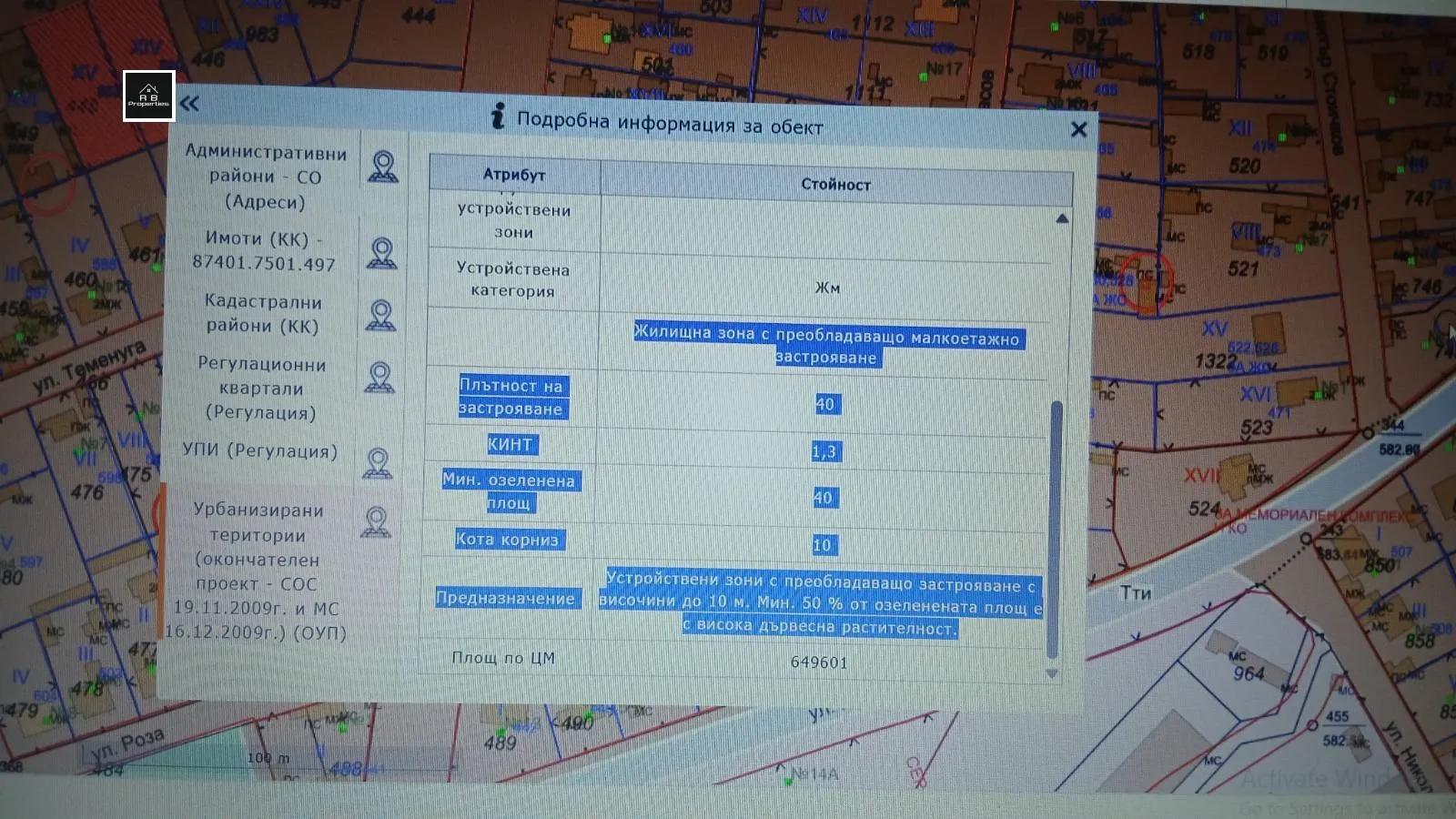The image size is (1456, 819).
Task: Close the Подробна информация за обект dialog
Action: coord(1079,130)
